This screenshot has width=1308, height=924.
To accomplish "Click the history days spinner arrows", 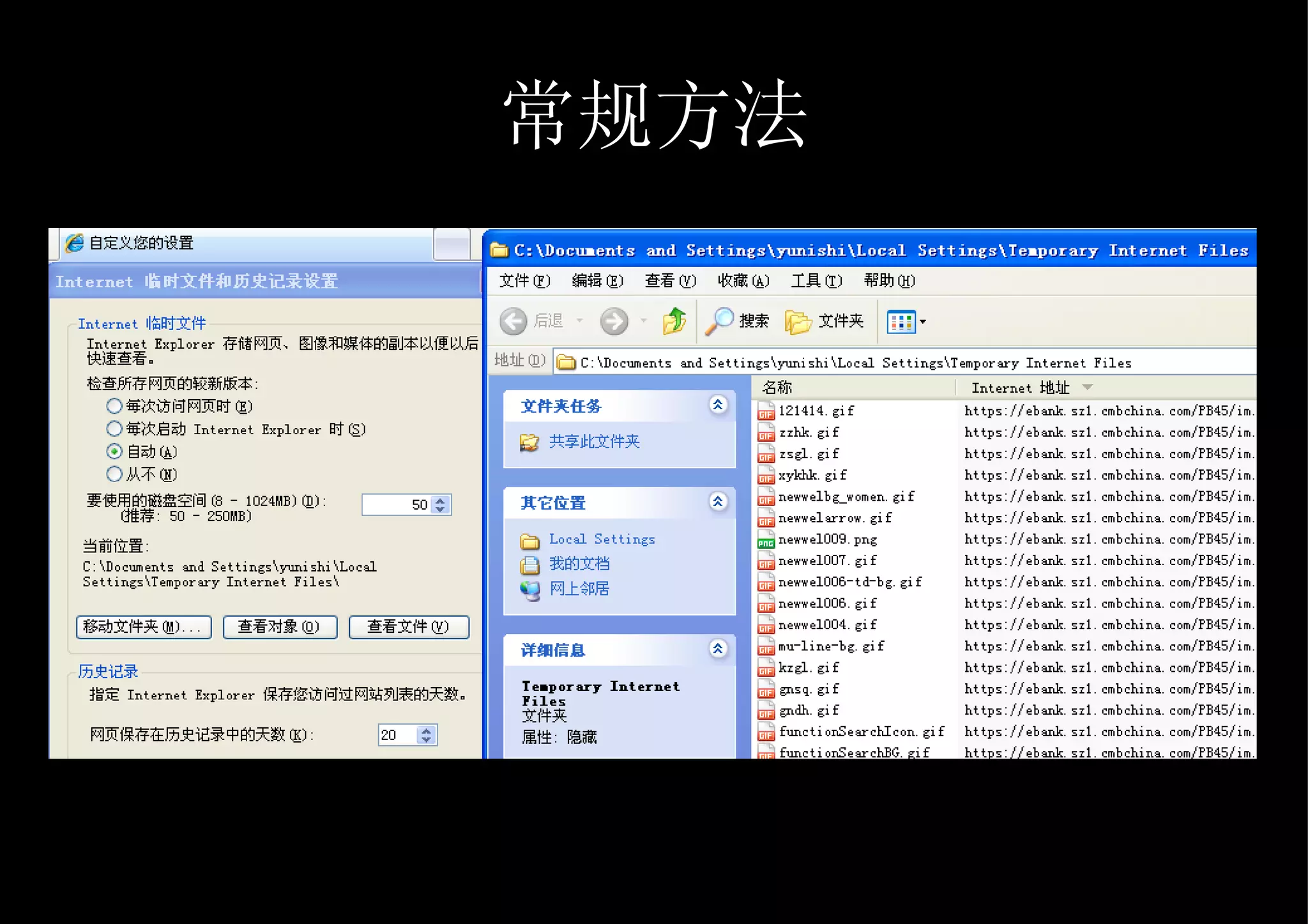I will click(427, 735).
